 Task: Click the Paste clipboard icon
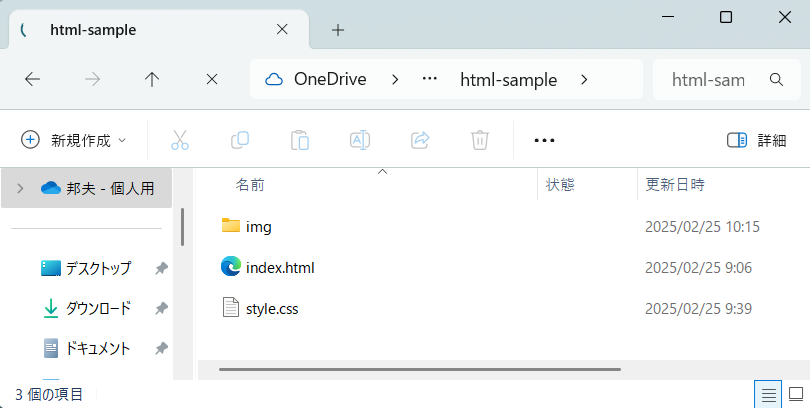(x=300, y=140)
